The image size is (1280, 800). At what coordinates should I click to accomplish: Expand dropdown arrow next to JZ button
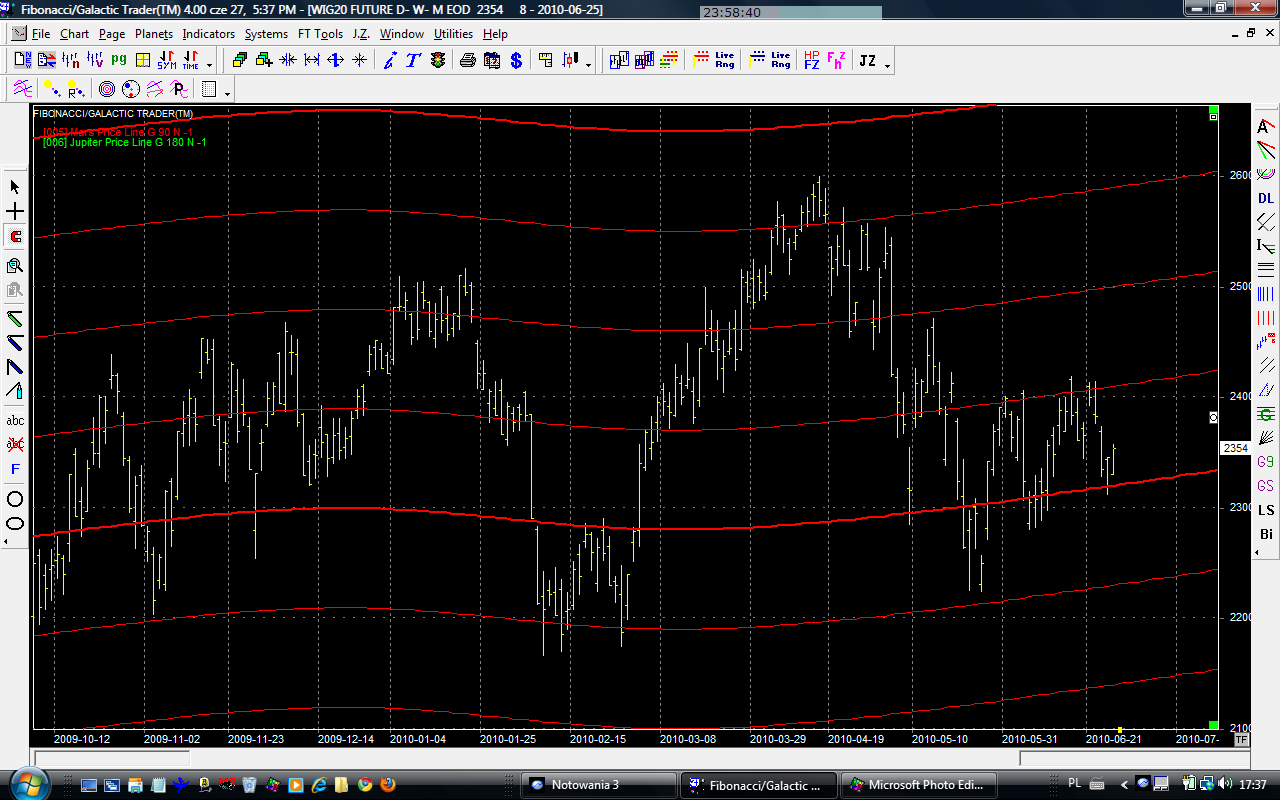point(887,64)
